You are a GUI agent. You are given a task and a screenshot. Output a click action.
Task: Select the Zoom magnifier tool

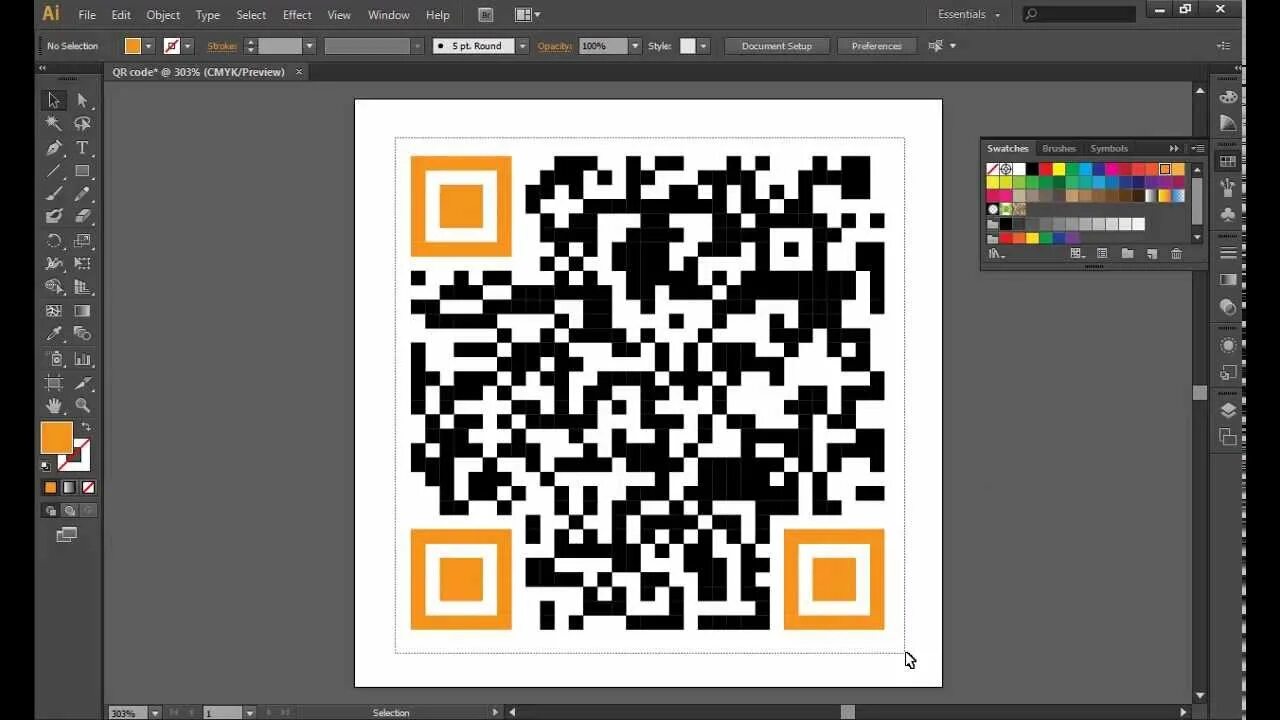pos(83,406)
